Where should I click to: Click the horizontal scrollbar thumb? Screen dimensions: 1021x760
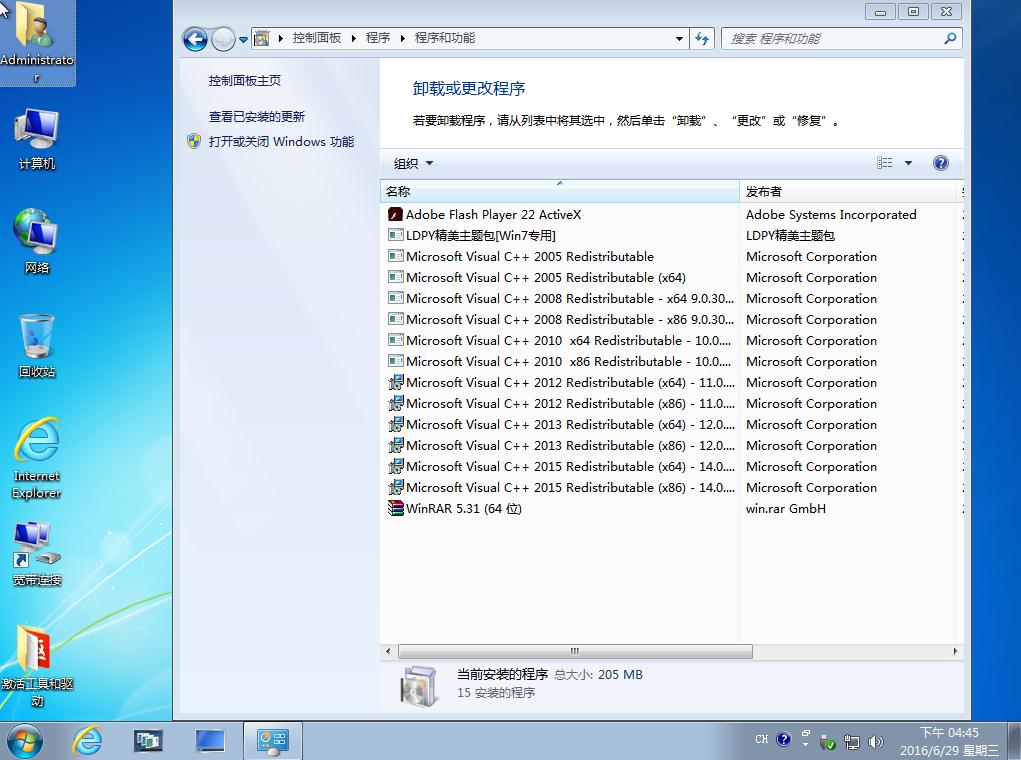coord(575,651)
